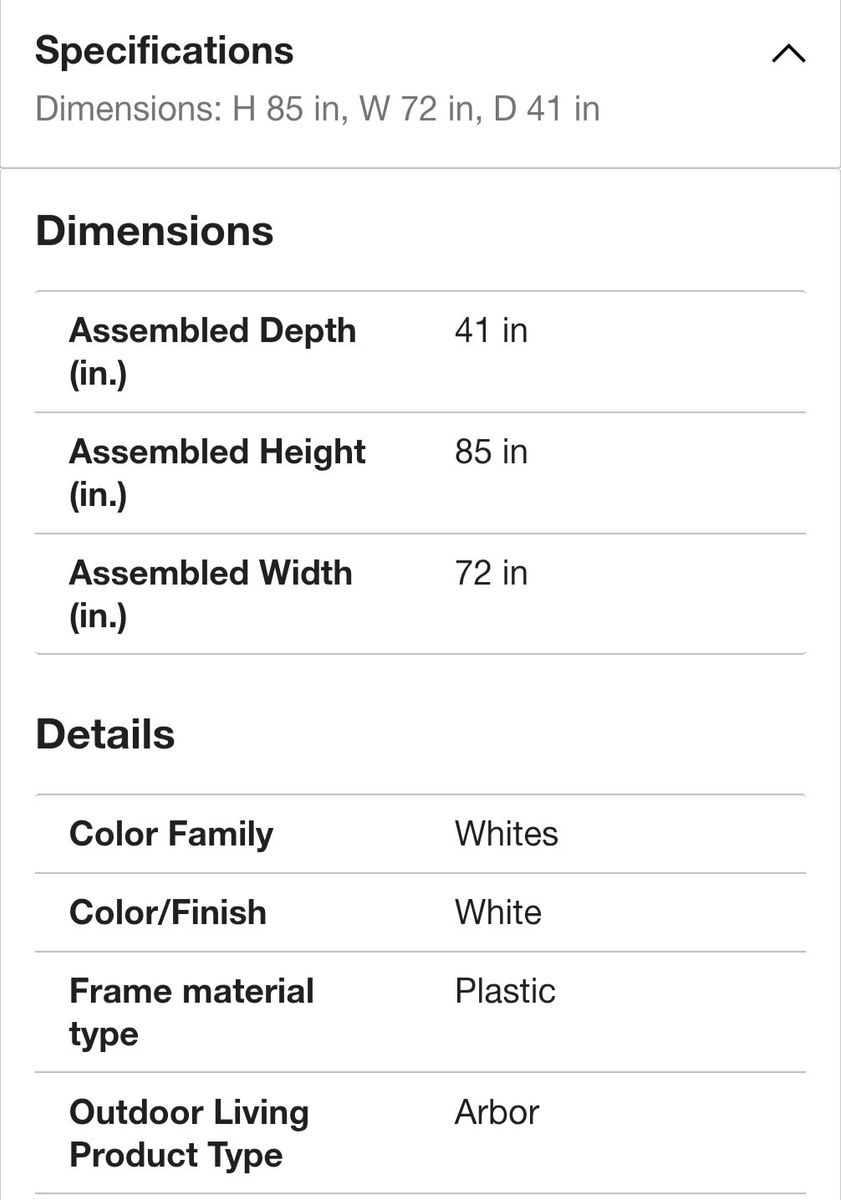Select the Color Family label
The height and width of the screenshot is (1200, 841).
coord(171,834)
